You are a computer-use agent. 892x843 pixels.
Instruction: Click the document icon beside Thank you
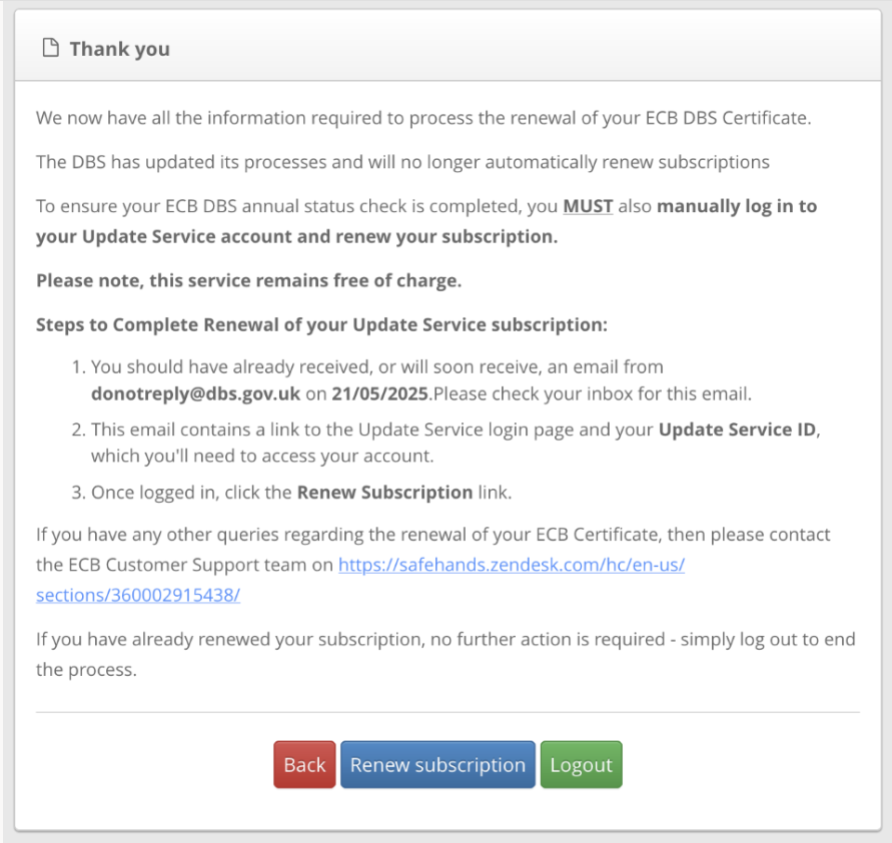point(49,49)
